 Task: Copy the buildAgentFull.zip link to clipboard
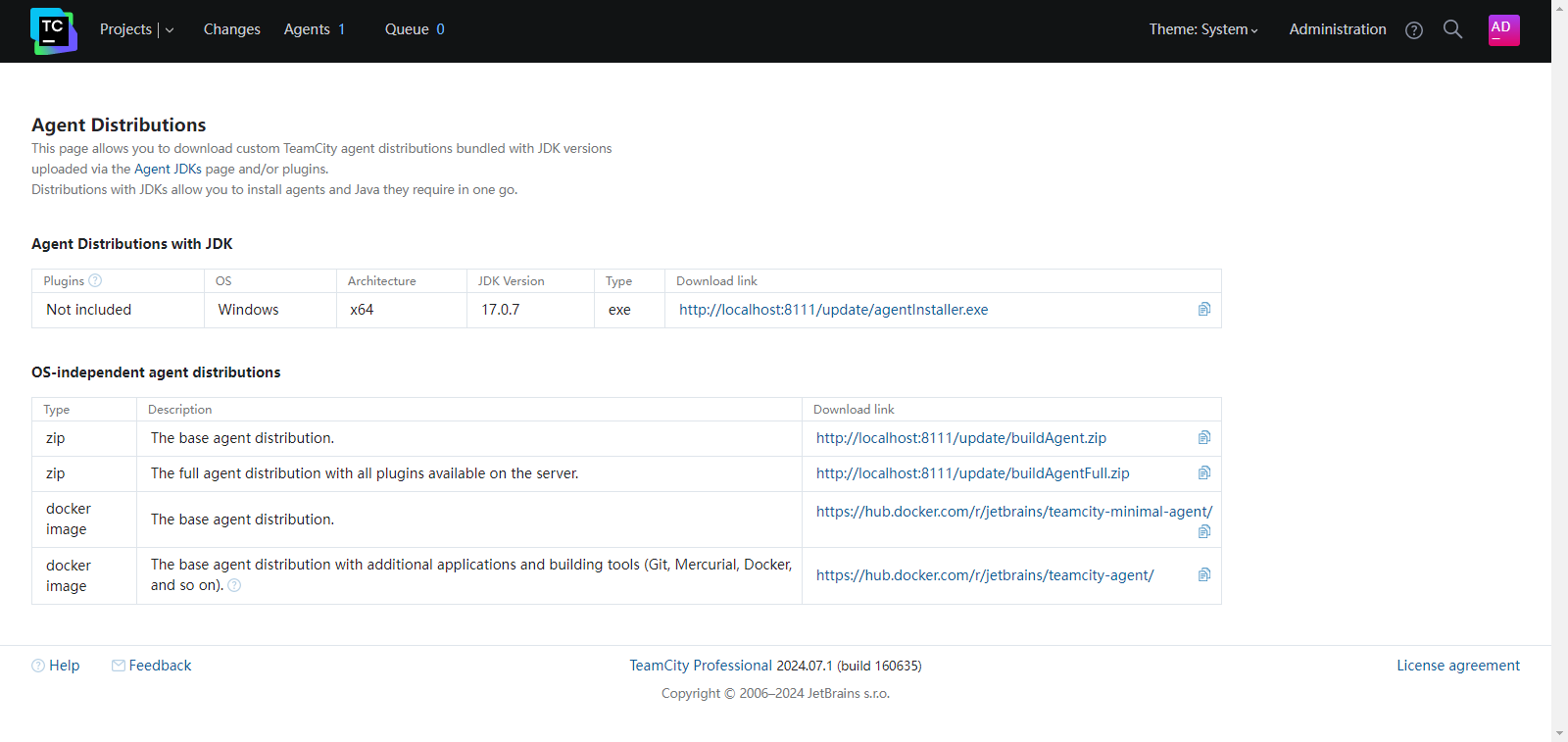pos(1204,472)
